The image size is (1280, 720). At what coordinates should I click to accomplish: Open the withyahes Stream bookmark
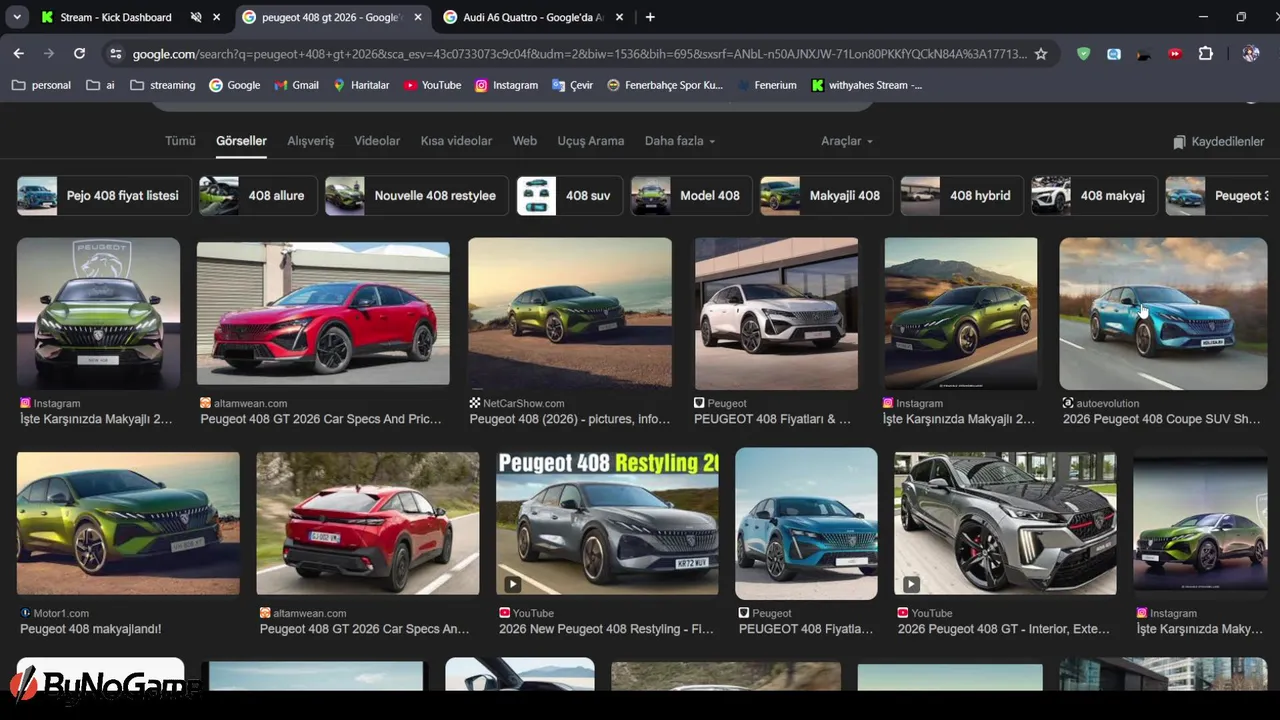coord(866,85)
